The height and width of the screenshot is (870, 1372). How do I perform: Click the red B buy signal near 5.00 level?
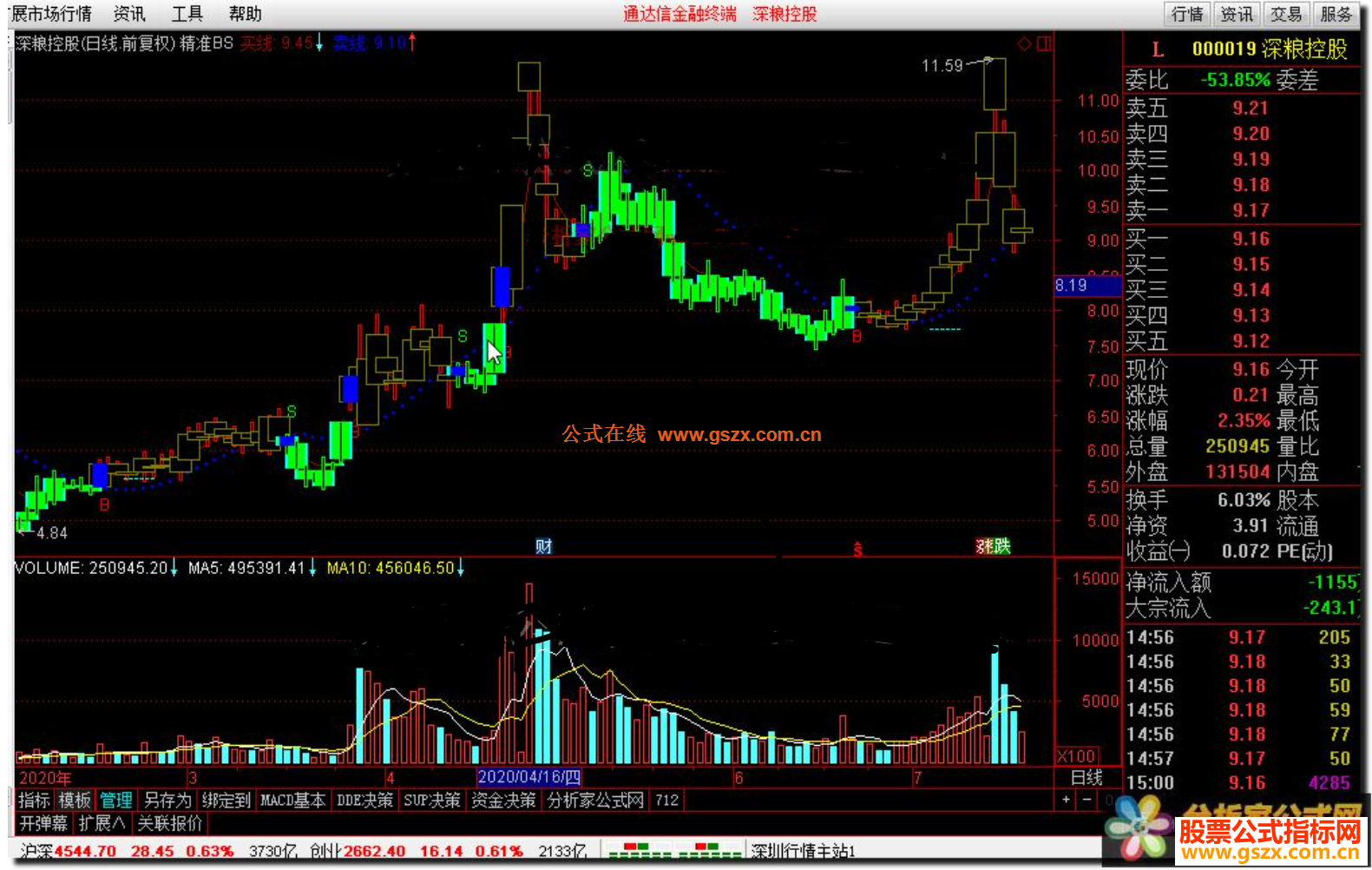(105, 504)
